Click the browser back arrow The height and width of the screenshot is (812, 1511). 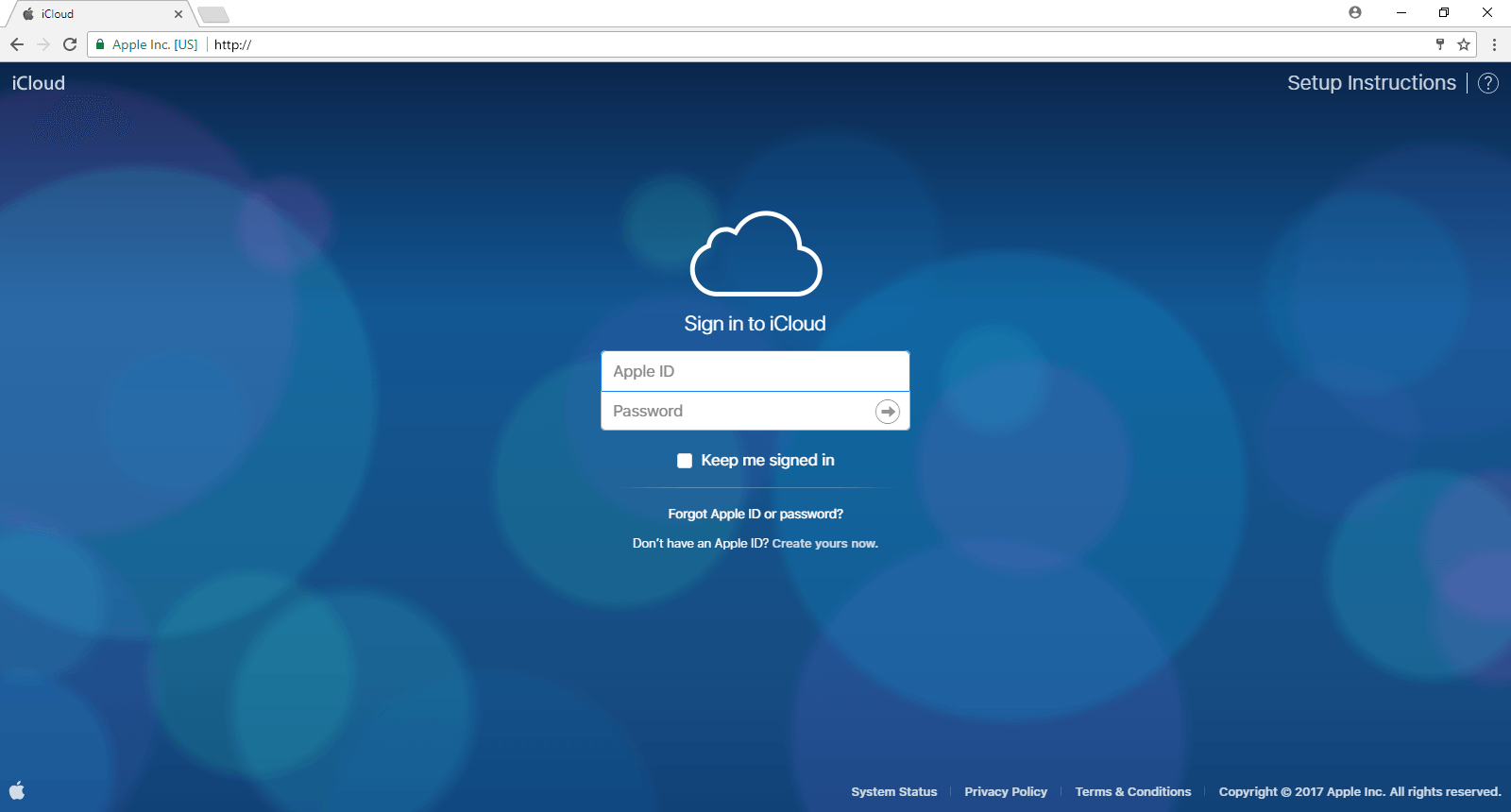17,44
